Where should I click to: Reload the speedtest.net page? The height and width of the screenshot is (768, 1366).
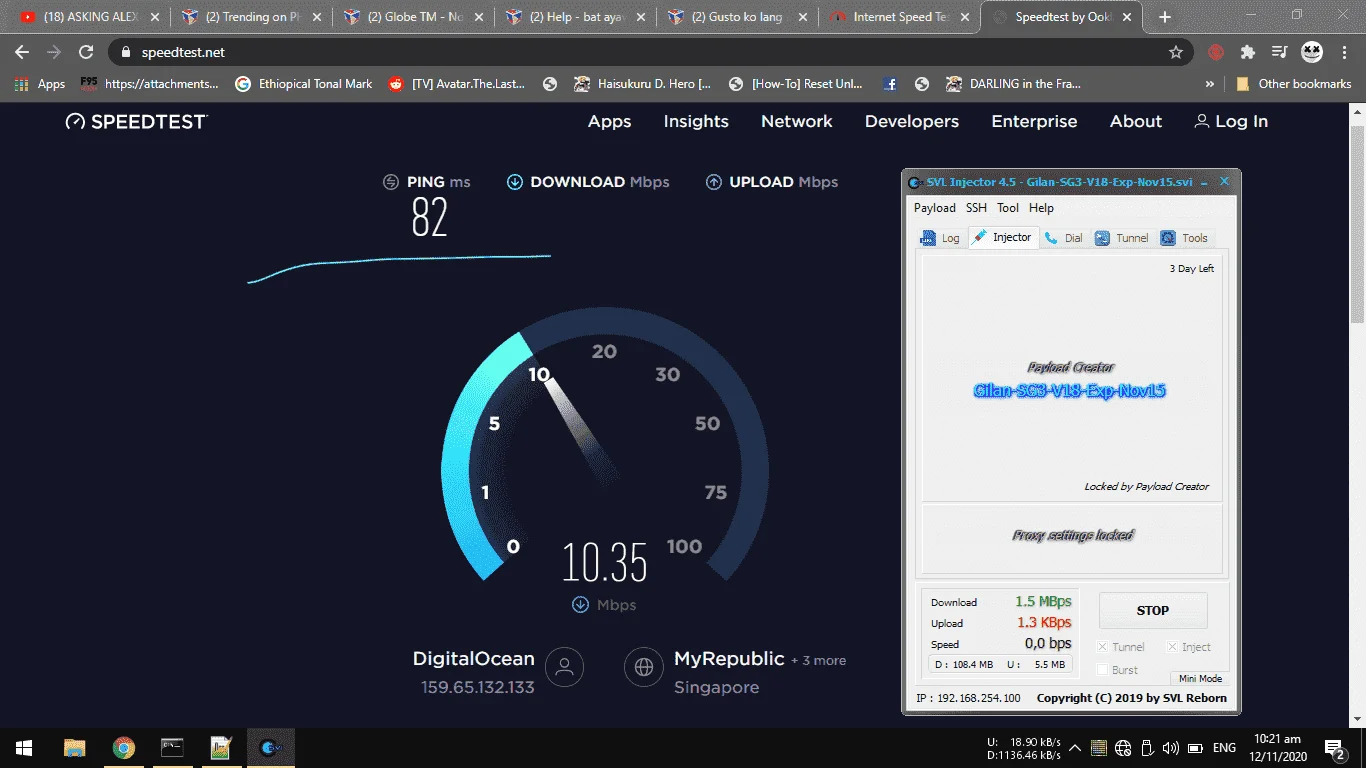coord(86,52)
